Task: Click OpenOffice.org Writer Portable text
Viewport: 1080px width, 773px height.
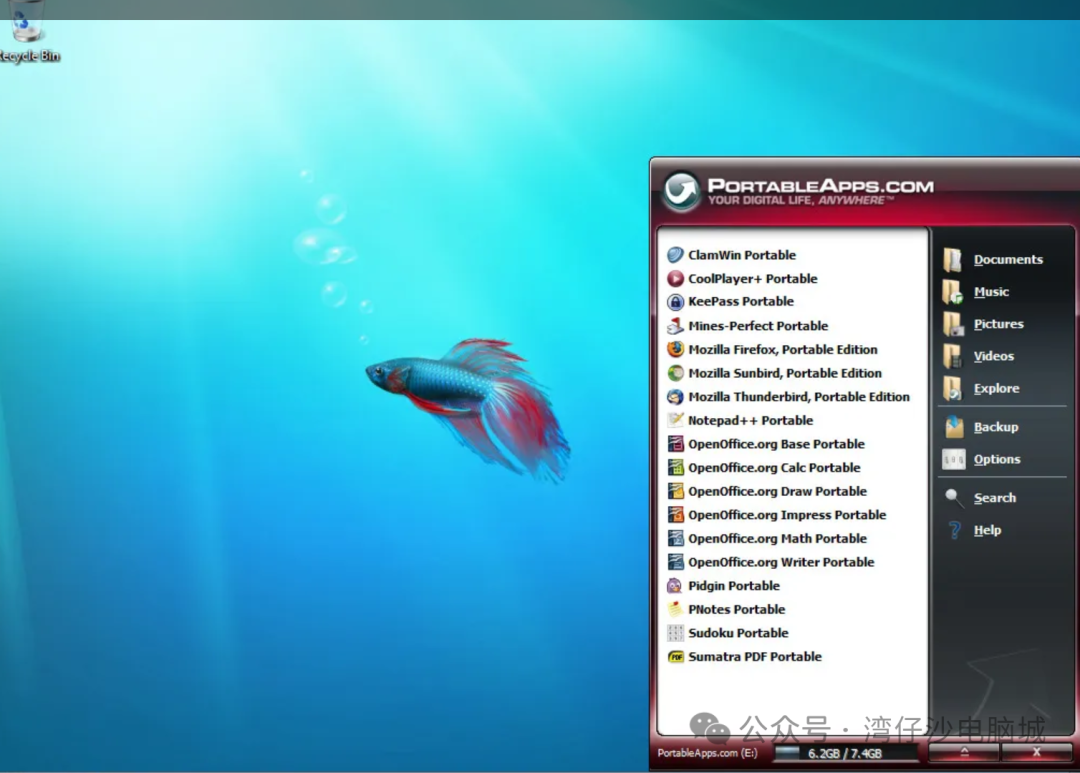Action: pos(781,562)
